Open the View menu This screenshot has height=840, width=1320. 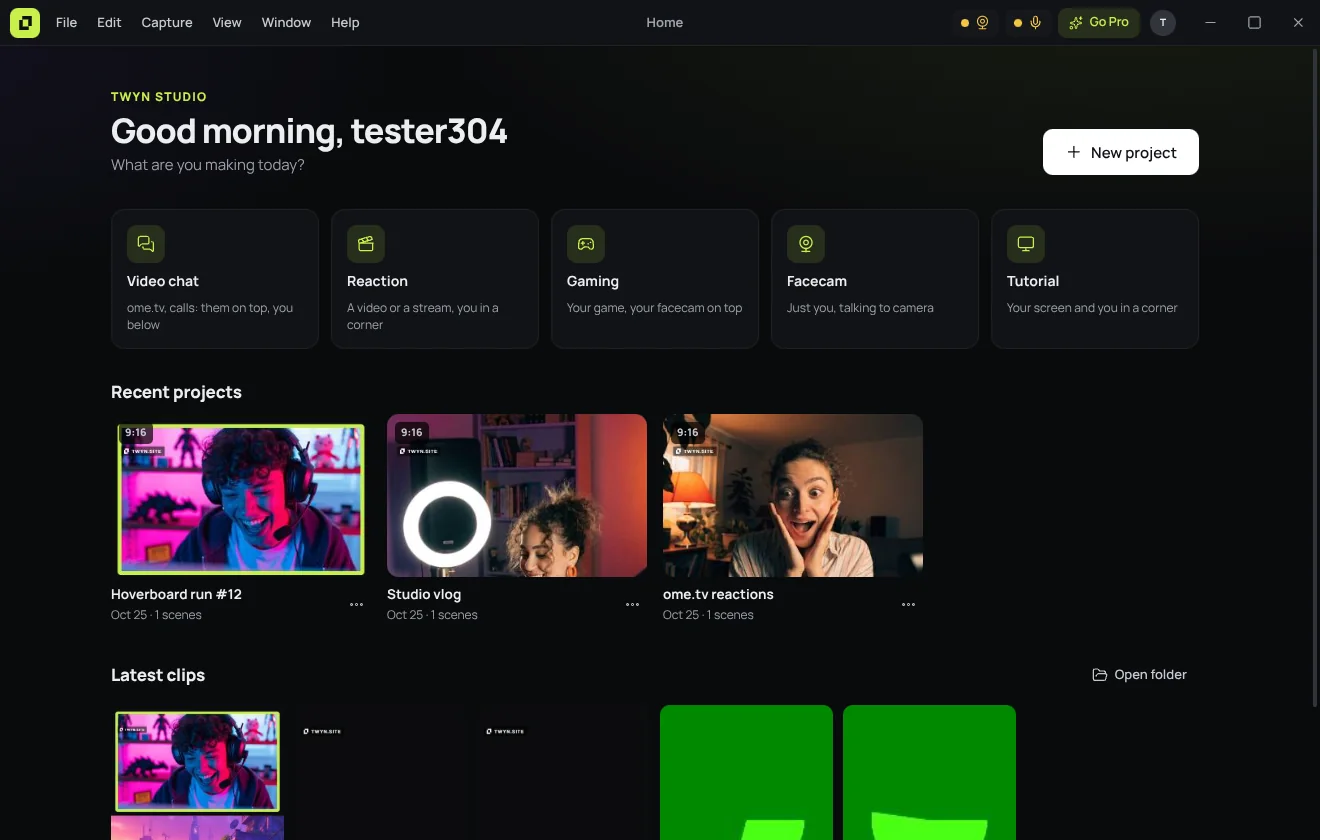click(x=227, y=23)
